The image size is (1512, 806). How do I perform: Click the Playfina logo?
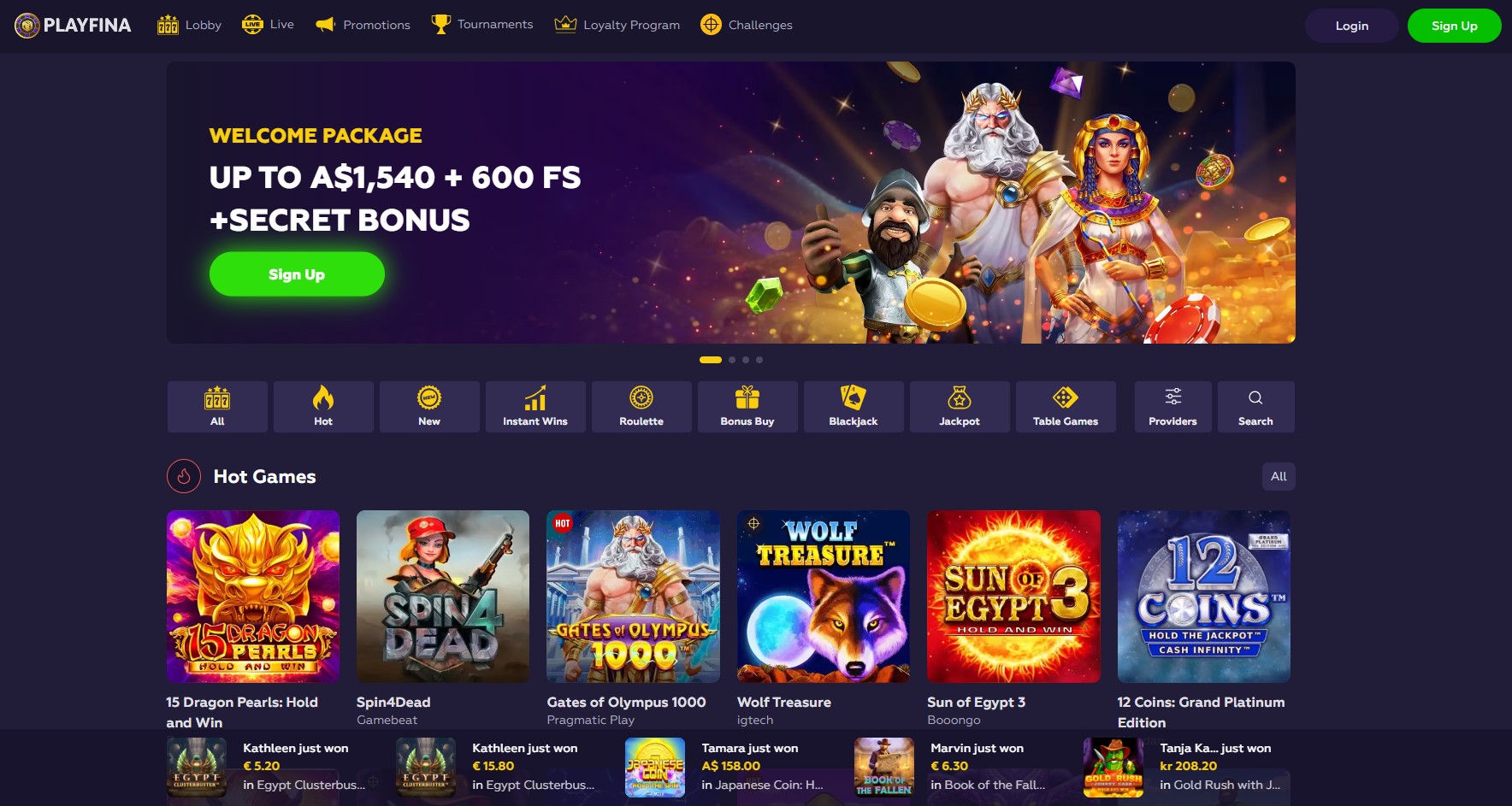point(73,26)
